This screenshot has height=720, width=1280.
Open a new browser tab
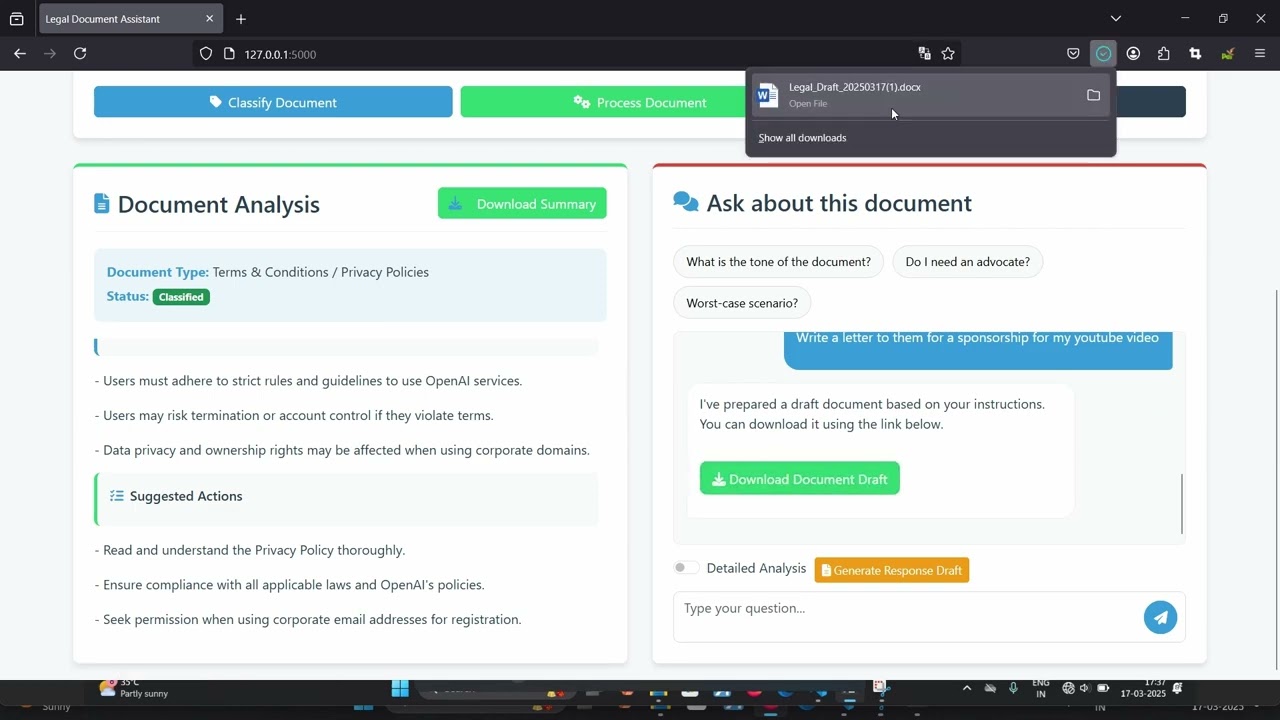pos(241,19)
